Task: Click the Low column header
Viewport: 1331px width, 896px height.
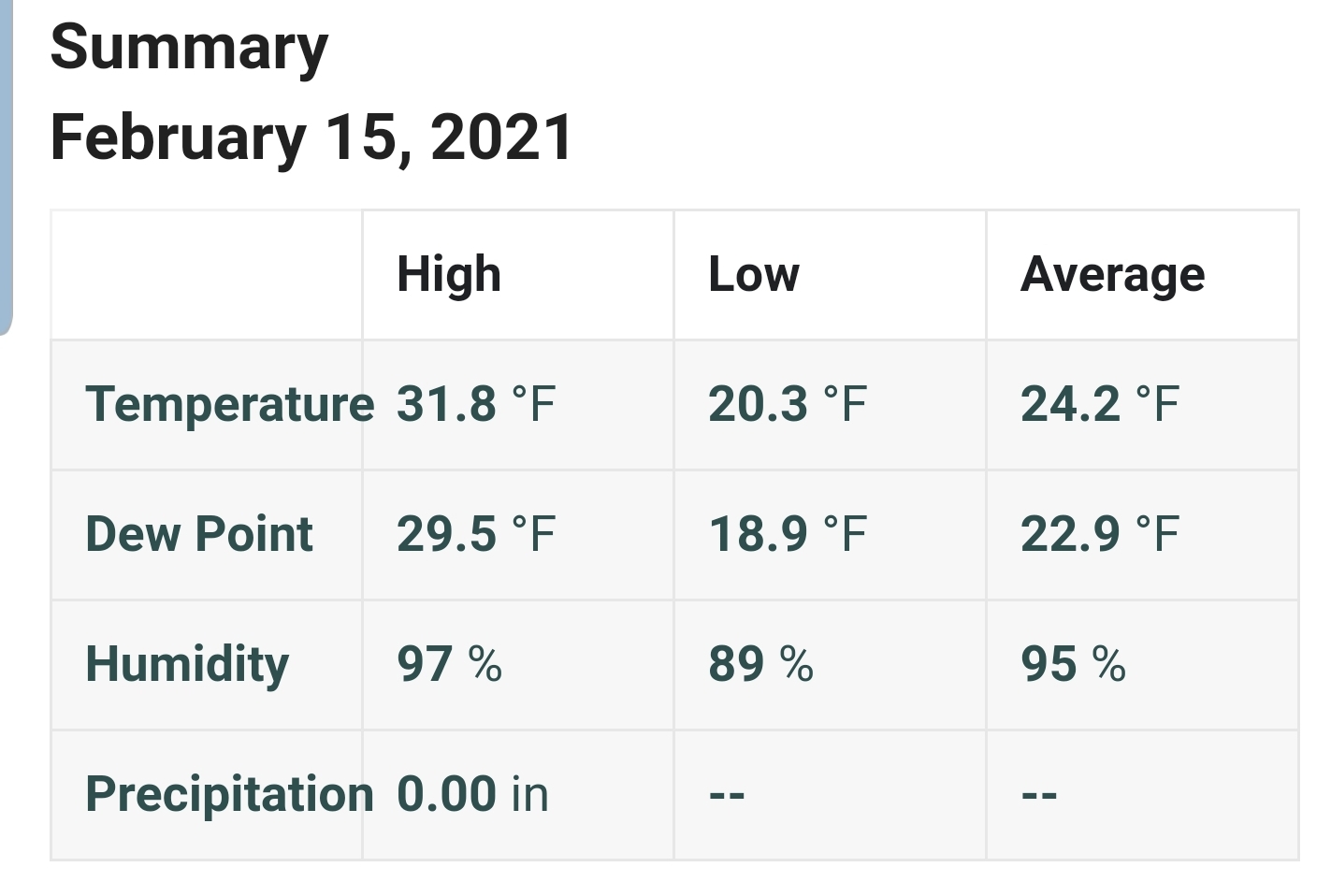Action: [x=754, y=275]
